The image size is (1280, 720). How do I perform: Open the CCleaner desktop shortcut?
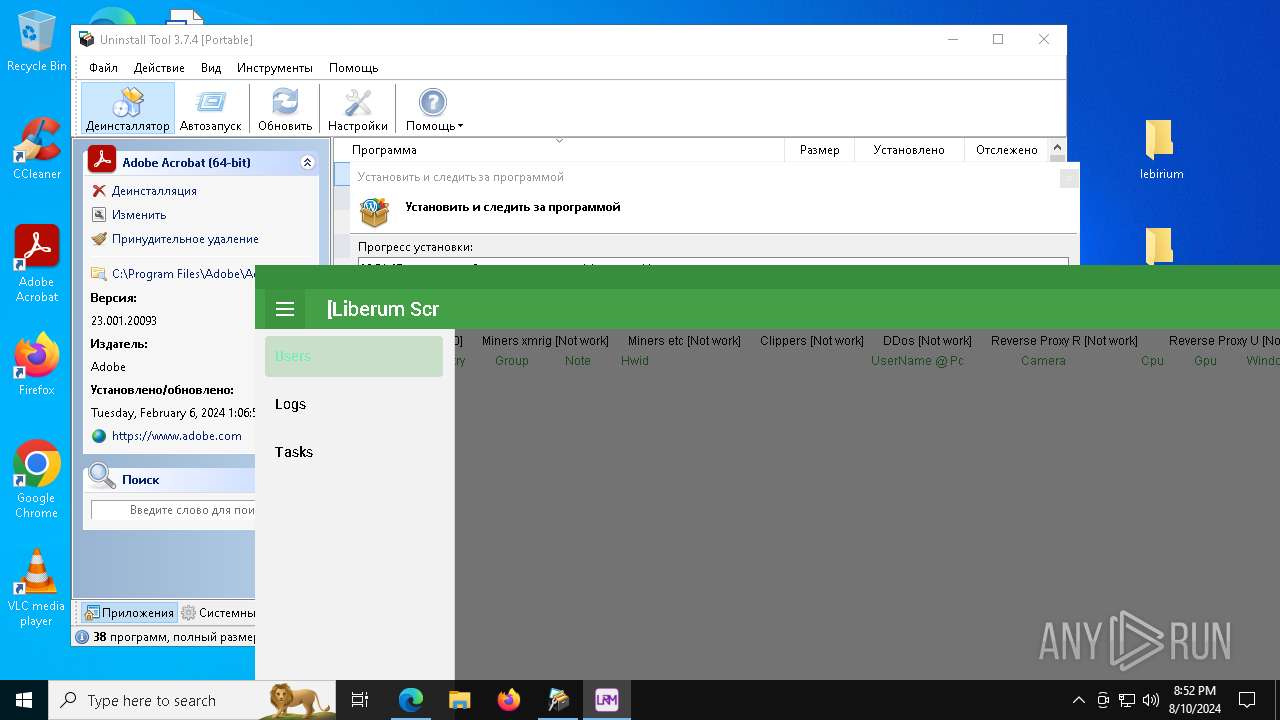(x=37, y=148)
